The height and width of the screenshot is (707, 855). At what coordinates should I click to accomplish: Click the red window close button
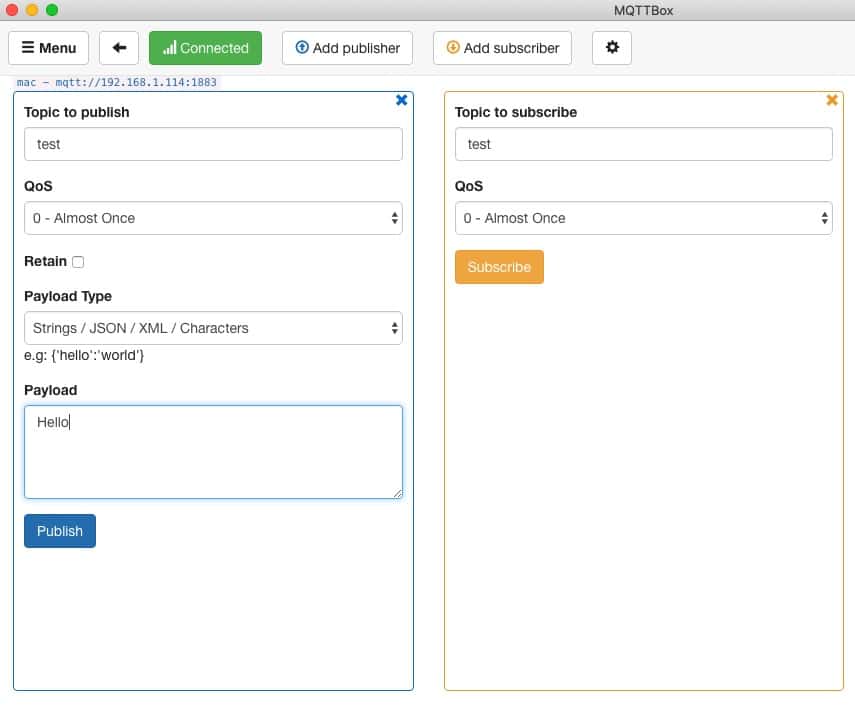(x=12, y=10)
